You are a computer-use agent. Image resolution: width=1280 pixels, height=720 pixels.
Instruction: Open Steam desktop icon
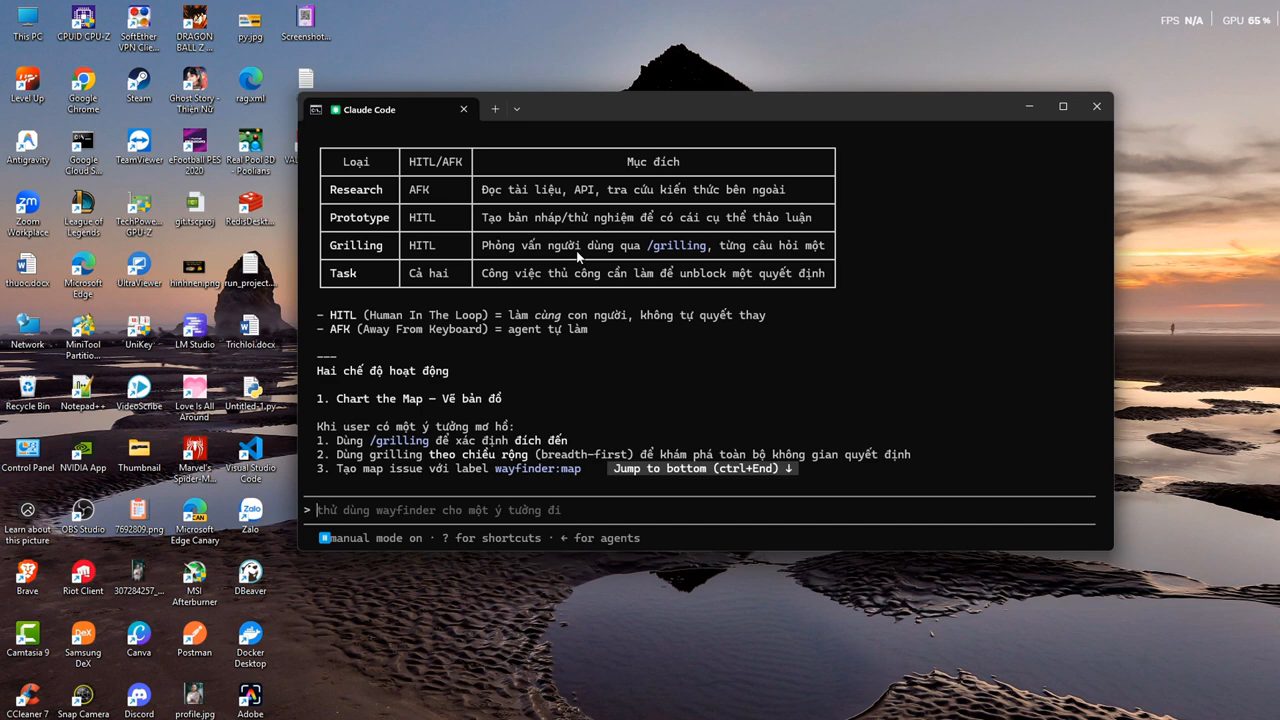click(x=139, y=85)
